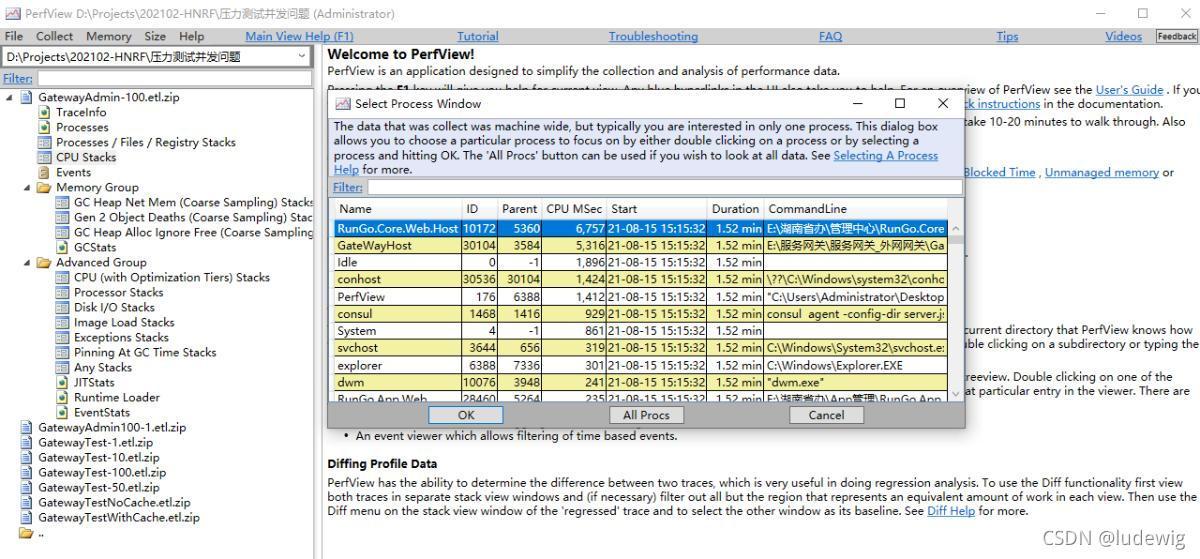Screen dimensions: 1200x559
Task: Select CPU (with Optimization Tiers) Stacks
Action: coord(172,277)
